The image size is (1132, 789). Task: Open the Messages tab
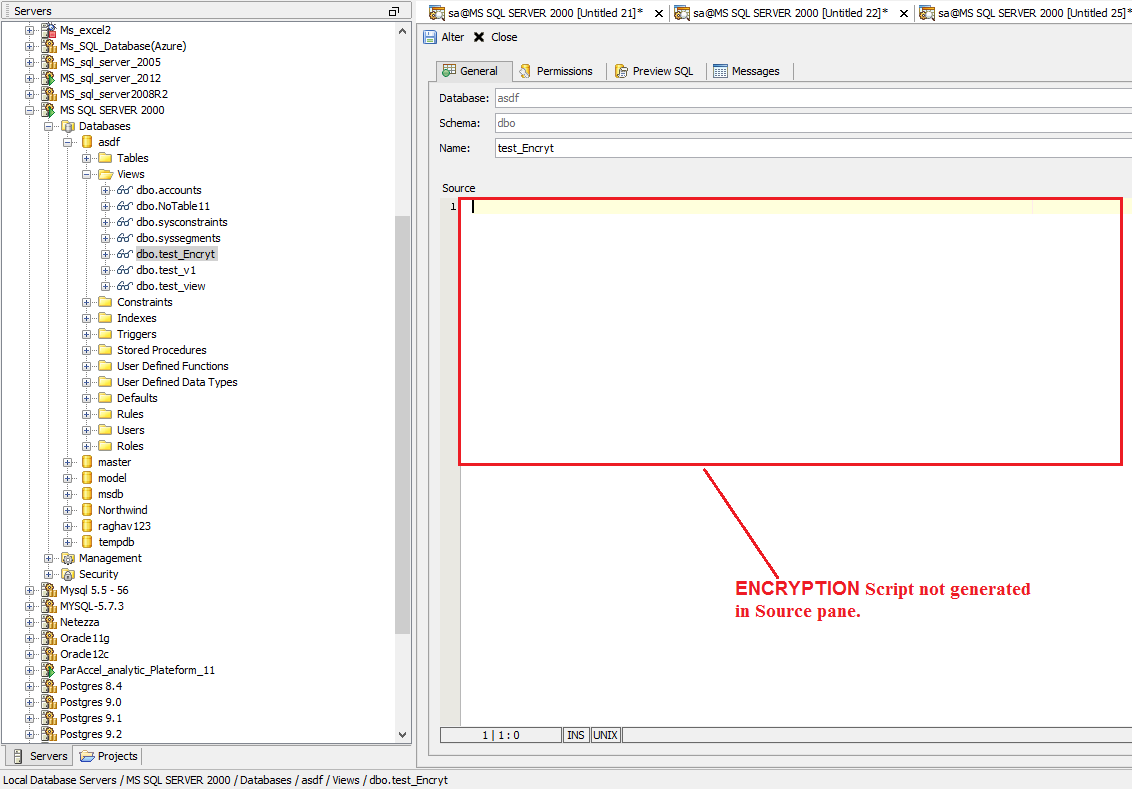click(746, 71)
